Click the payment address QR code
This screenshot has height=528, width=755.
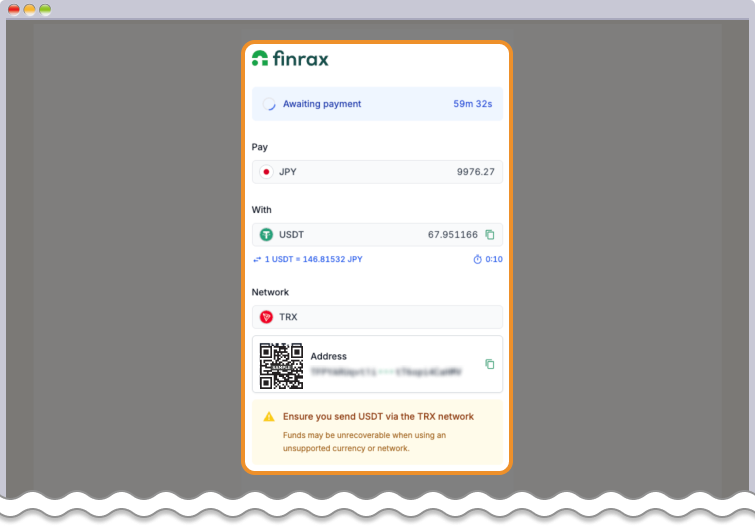281,365
